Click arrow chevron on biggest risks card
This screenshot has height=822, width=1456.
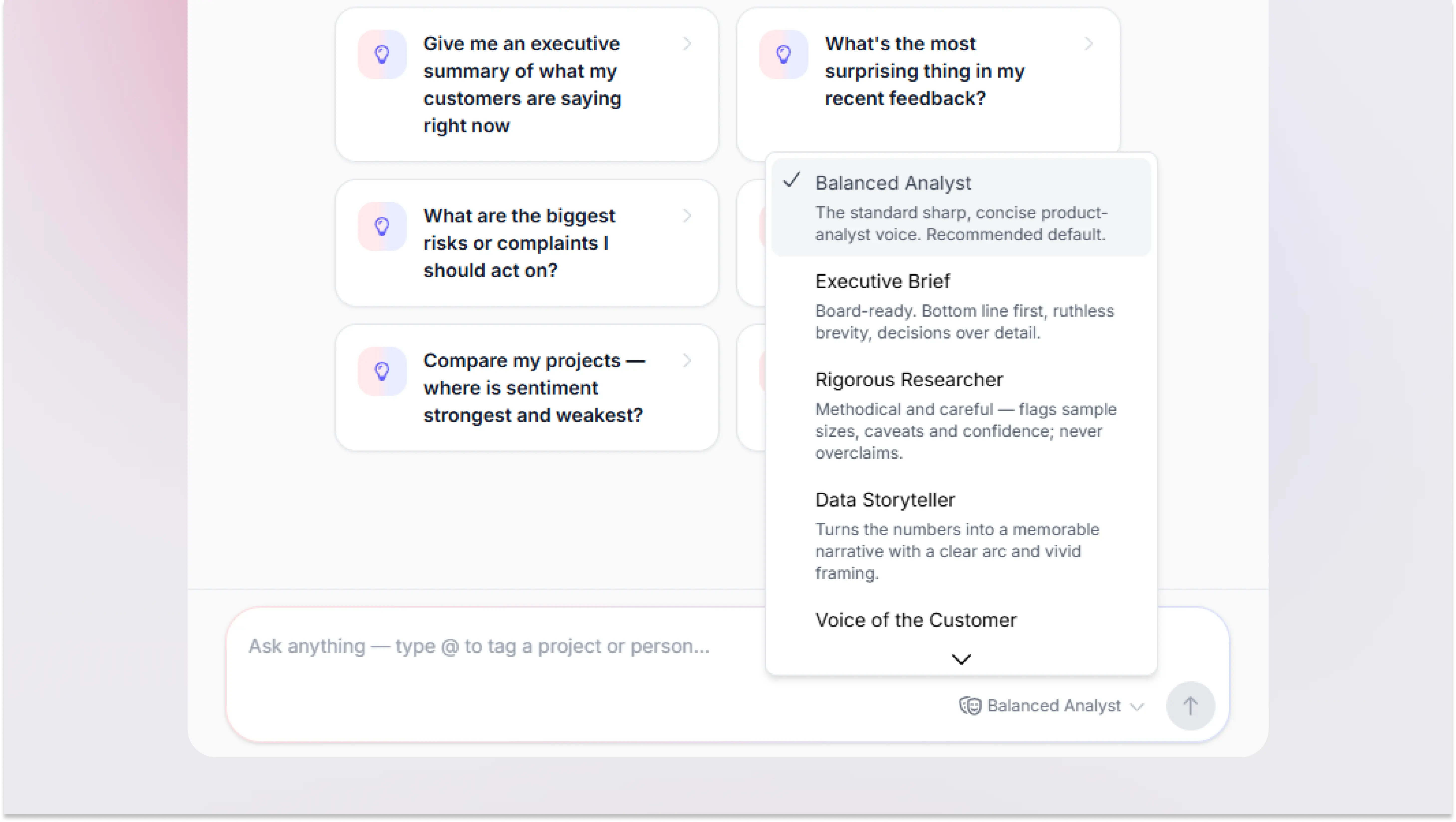(687, 216)
